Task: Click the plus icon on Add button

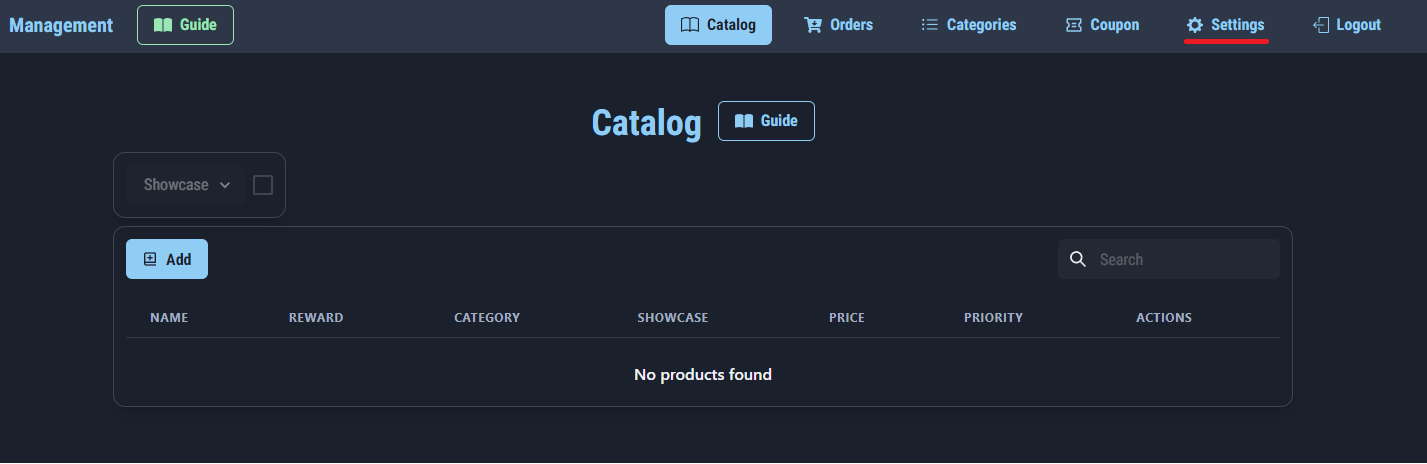Action: (150, 259)
